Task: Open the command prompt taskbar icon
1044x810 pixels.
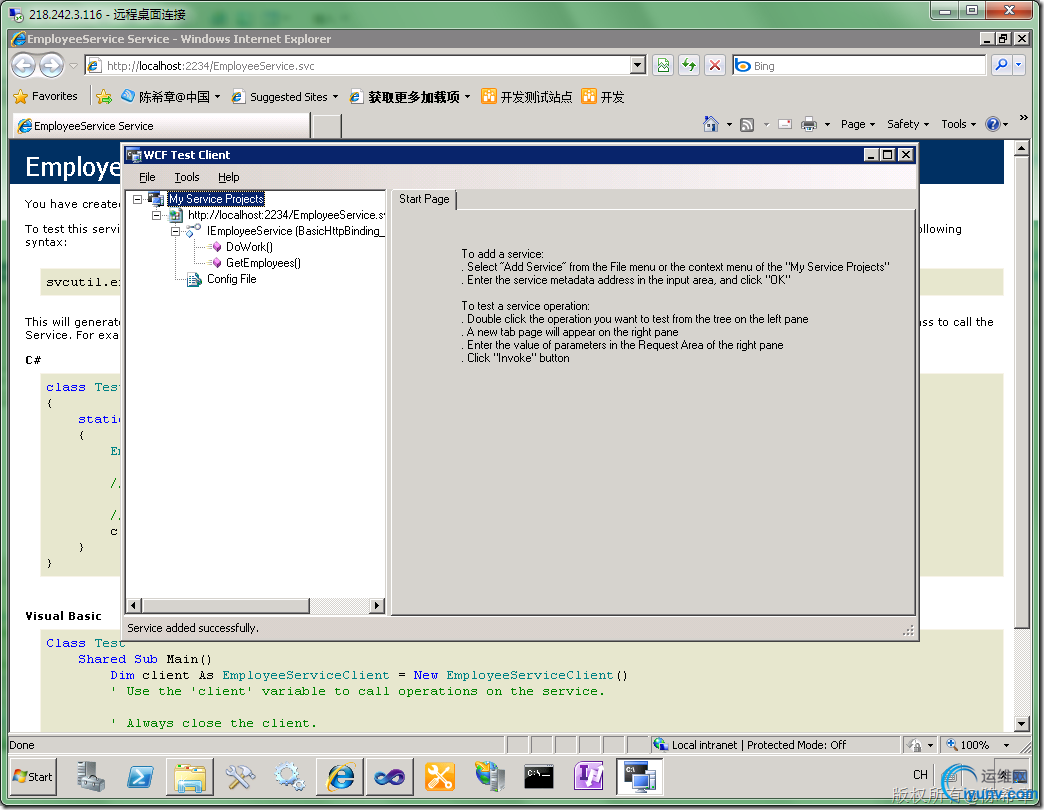Action: tap(539, 777)
